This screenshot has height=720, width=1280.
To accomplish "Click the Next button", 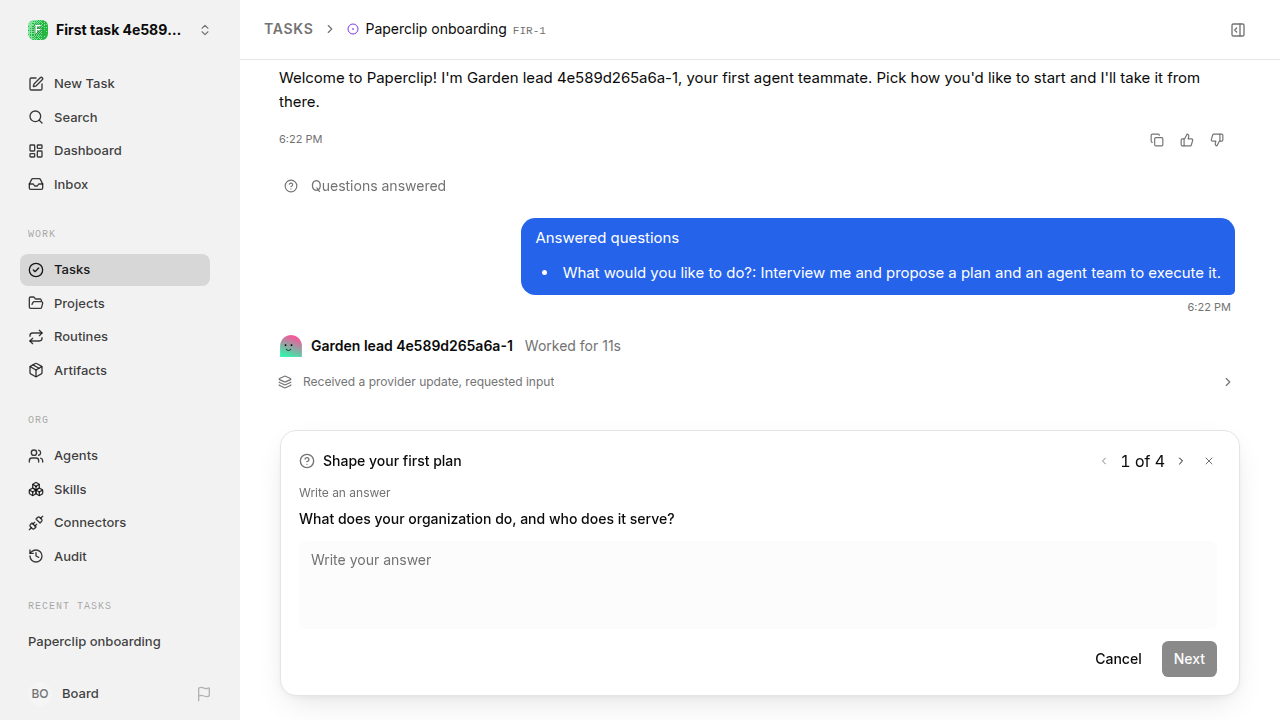I will click(1189, 659).
